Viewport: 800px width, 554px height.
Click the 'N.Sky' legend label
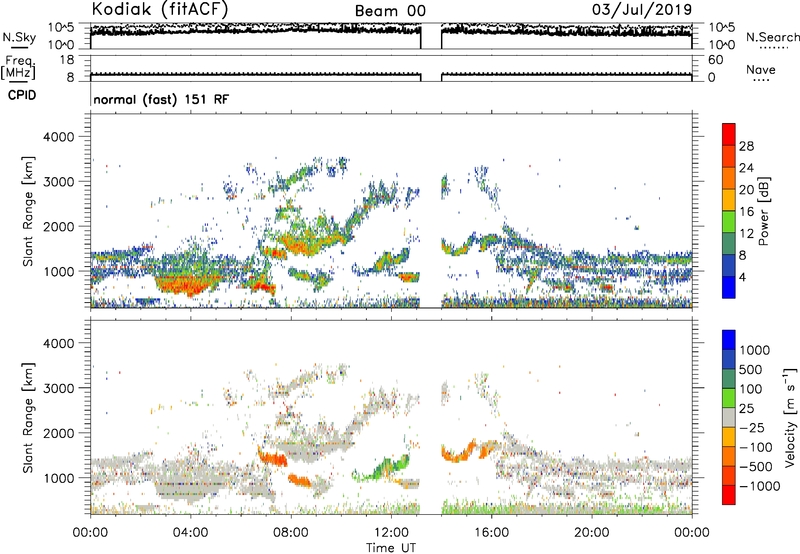tap(19, 37)
